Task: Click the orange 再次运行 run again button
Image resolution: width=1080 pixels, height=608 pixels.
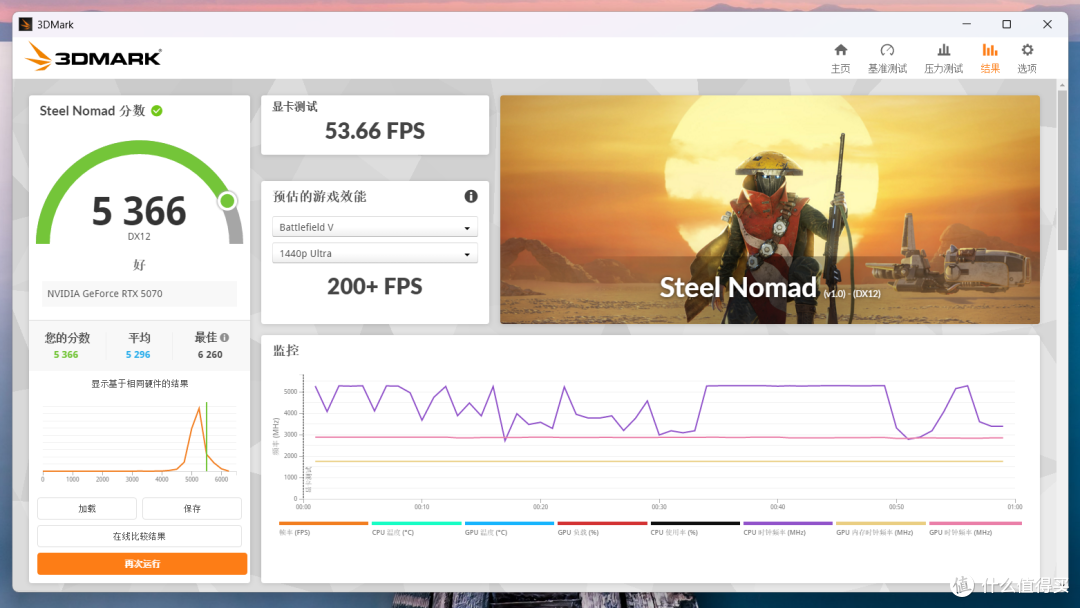Action: [x=142, y=563]
